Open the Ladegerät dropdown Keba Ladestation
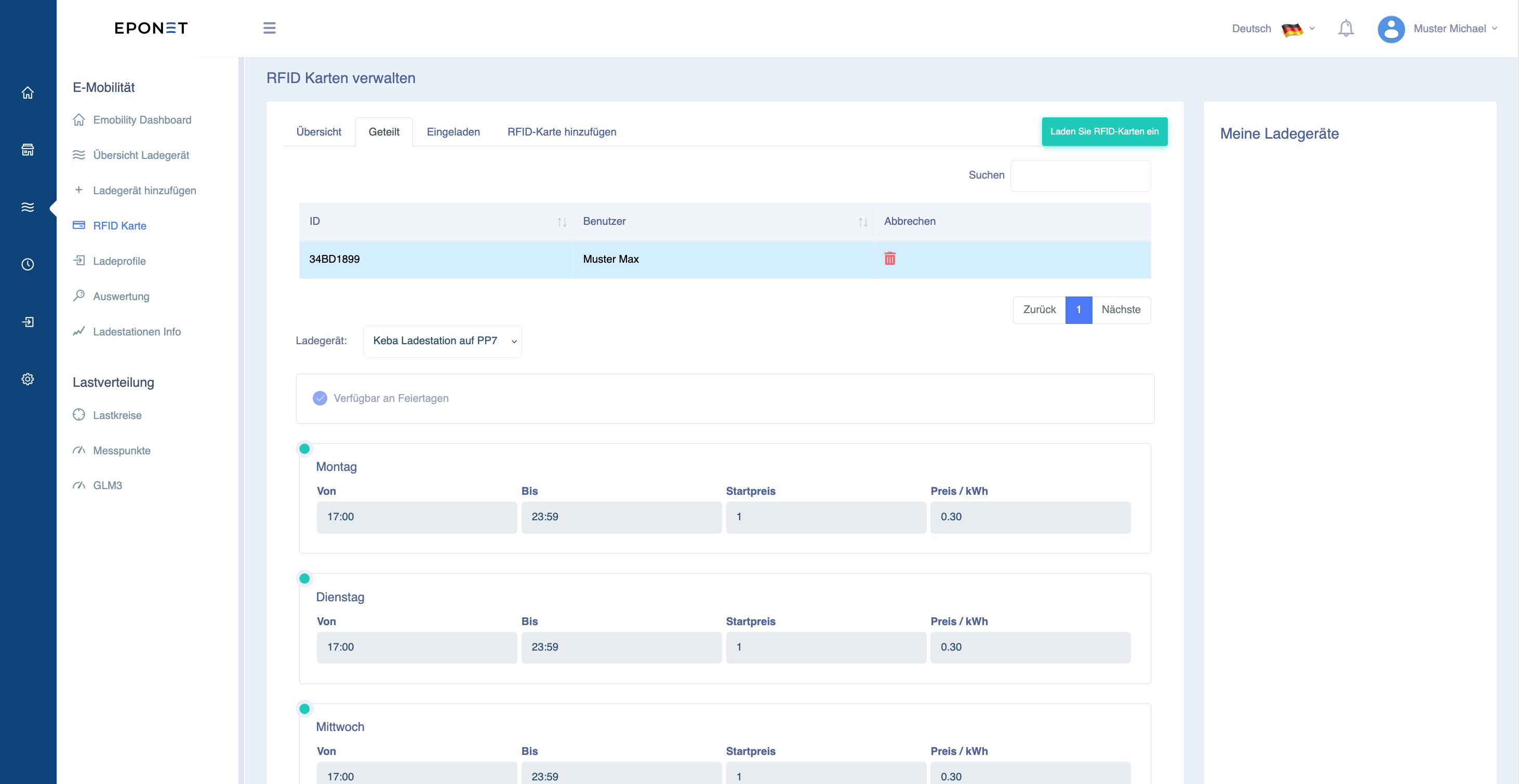Image resolution: width=1519 pixels, height=784 pixels. (x=442, y=341)
